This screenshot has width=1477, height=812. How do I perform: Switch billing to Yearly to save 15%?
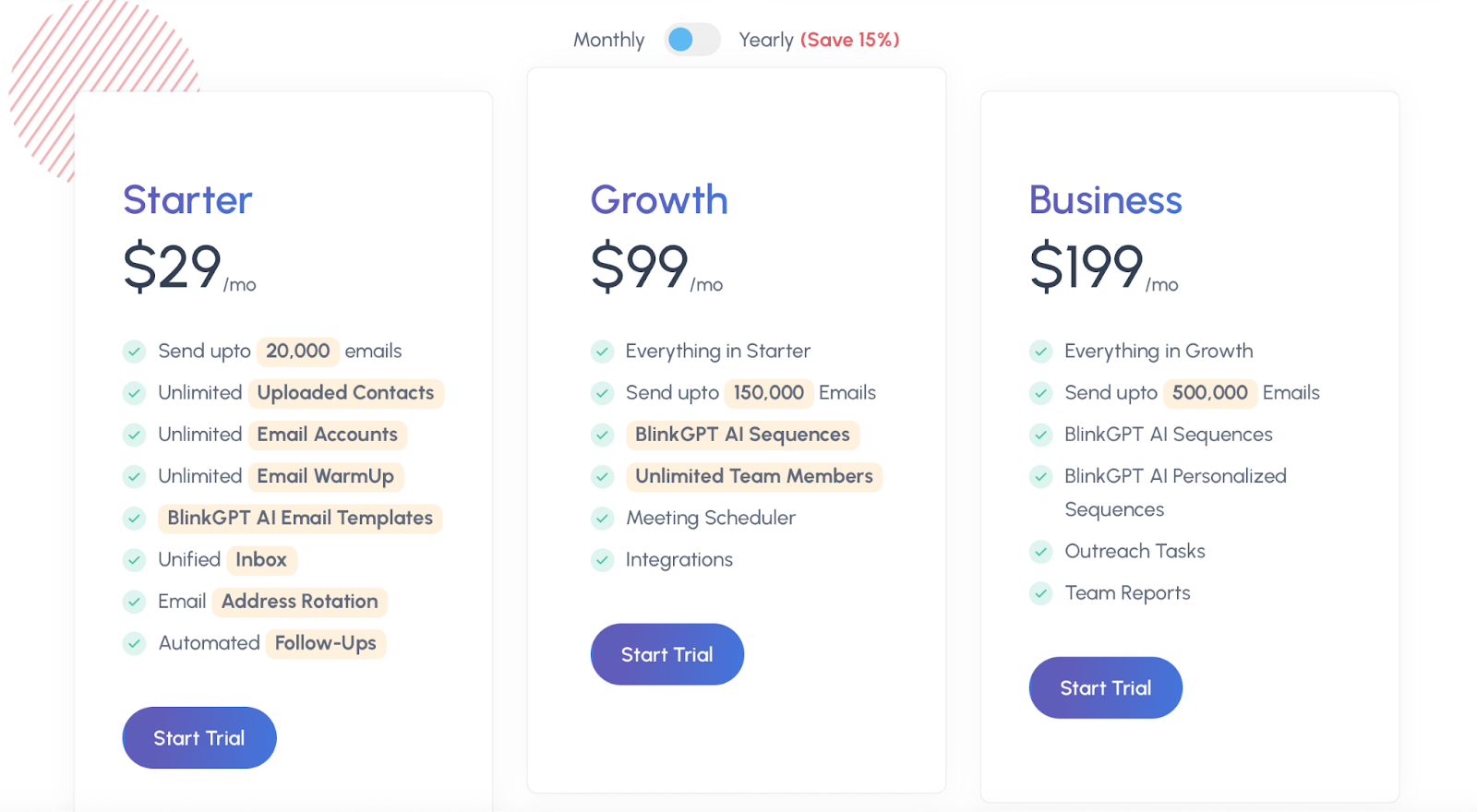pos(766,40)
